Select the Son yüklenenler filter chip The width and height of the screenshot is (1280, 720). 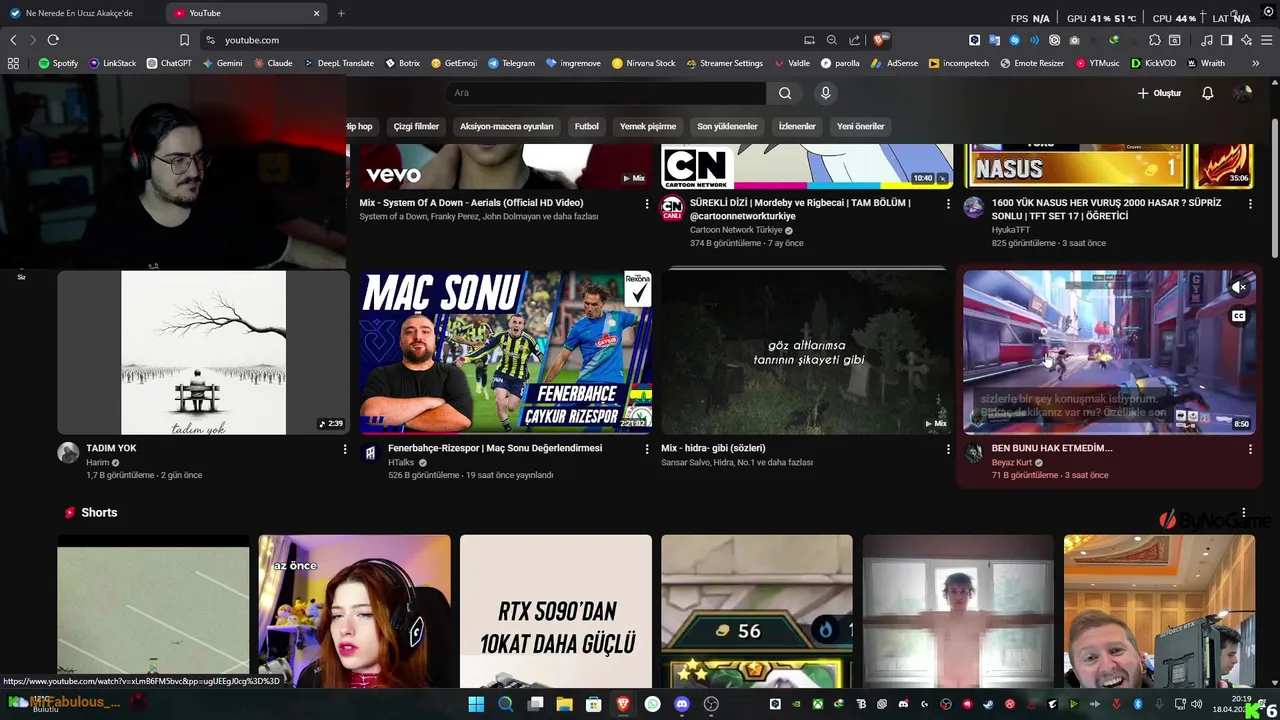coord(727,126)
